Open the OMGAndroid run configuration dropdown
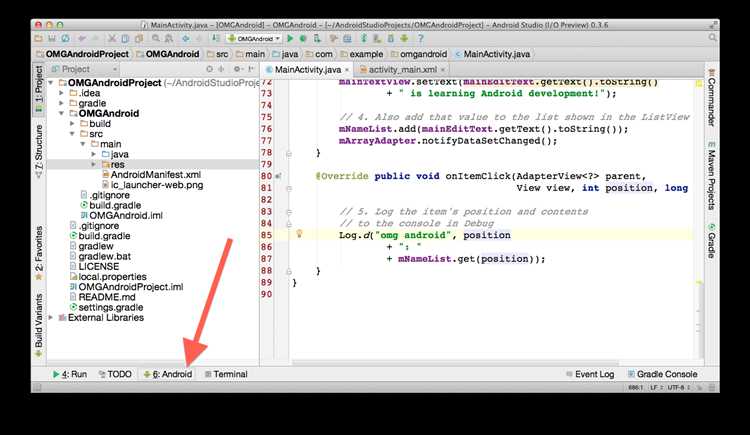The width and height of the screenshot is (750, 435). pos(254,38)
